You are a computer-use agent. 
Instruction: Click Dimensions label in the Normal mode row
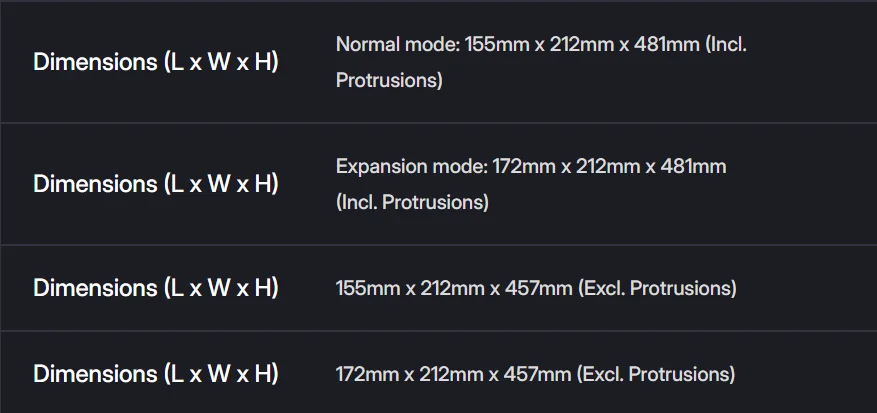click(x=156, y=62)
